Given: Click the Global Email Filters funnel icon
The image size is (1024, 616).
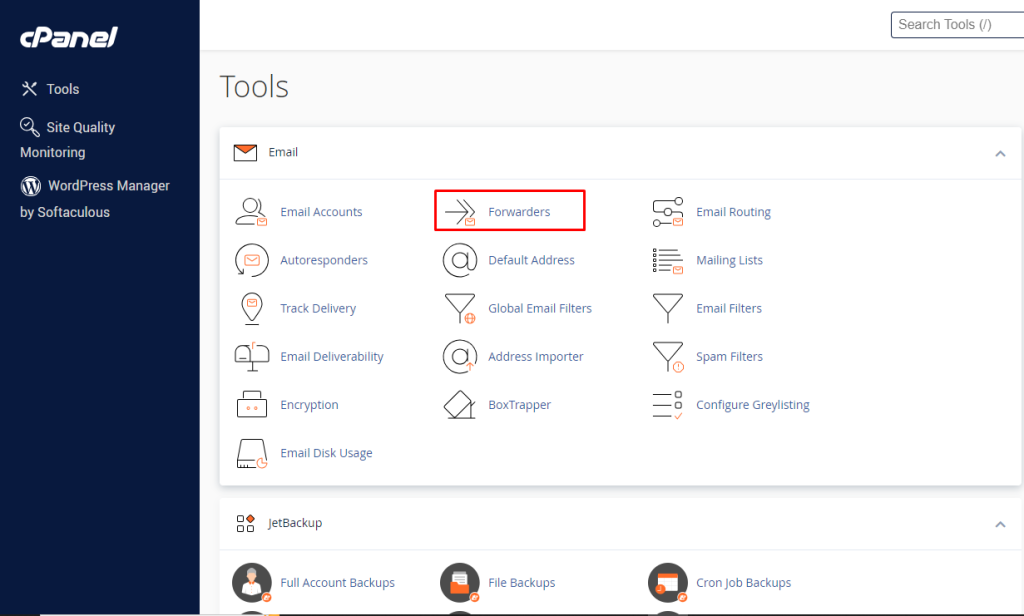Looking at the screenshot, I should (x=459, y=308).
